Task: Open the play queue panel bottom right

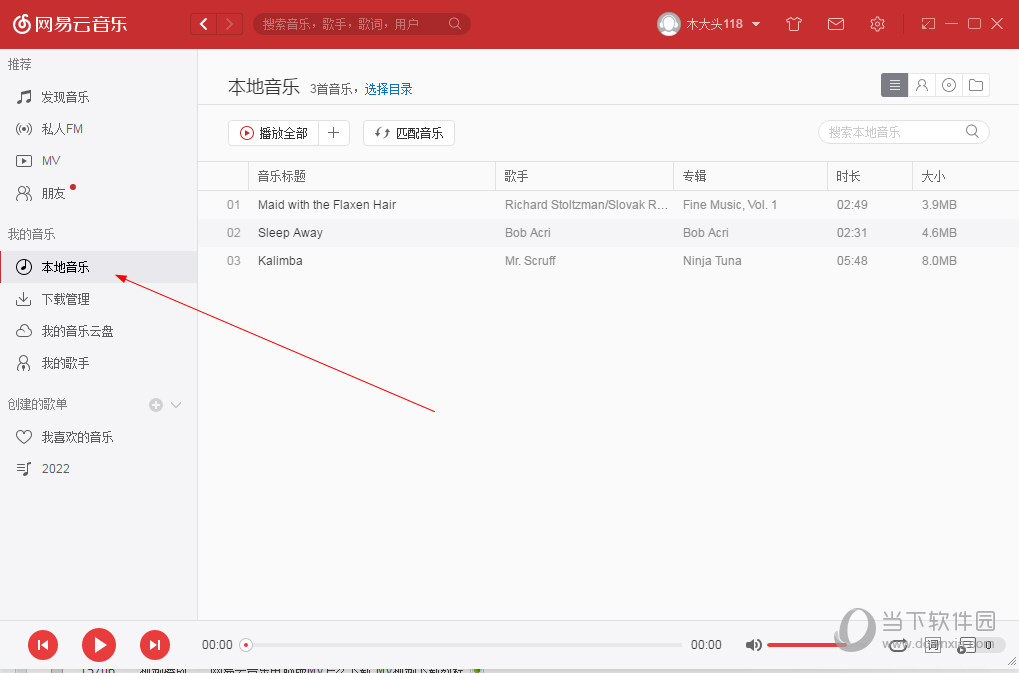Action: tap(968, 645)
